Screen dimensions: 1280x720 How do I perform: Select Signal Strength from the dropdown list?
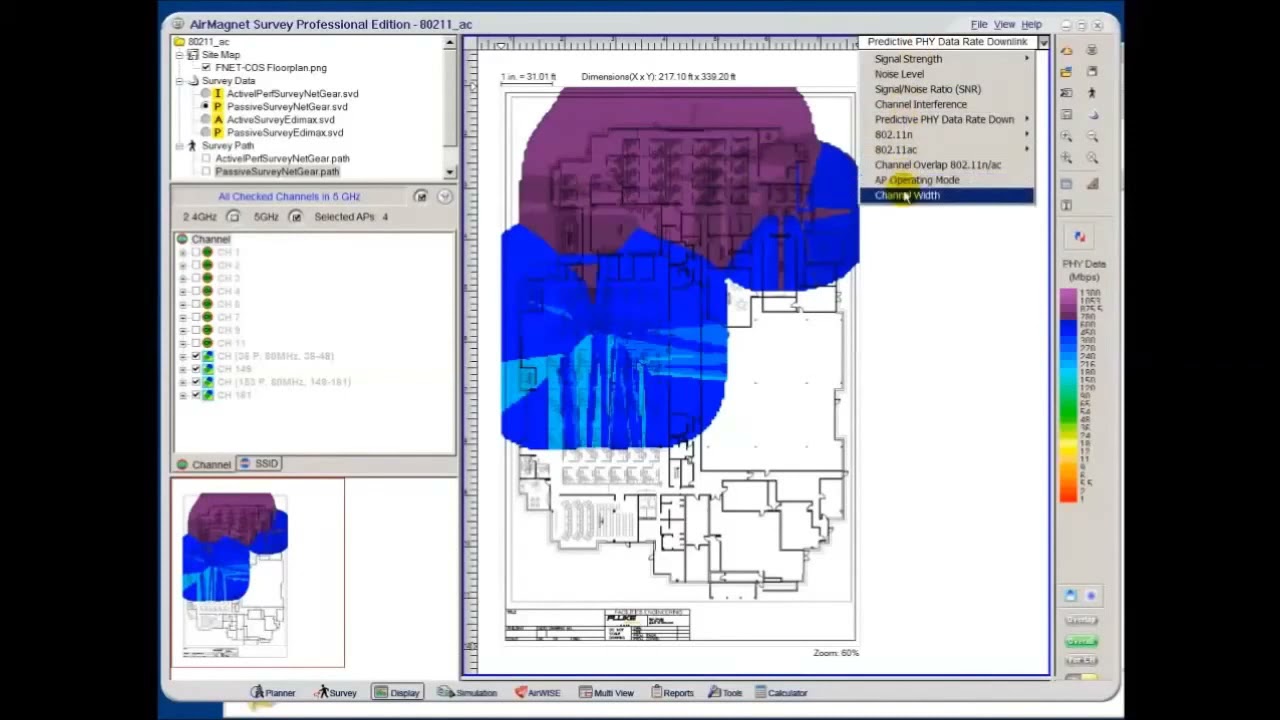[x=947, y=59]
